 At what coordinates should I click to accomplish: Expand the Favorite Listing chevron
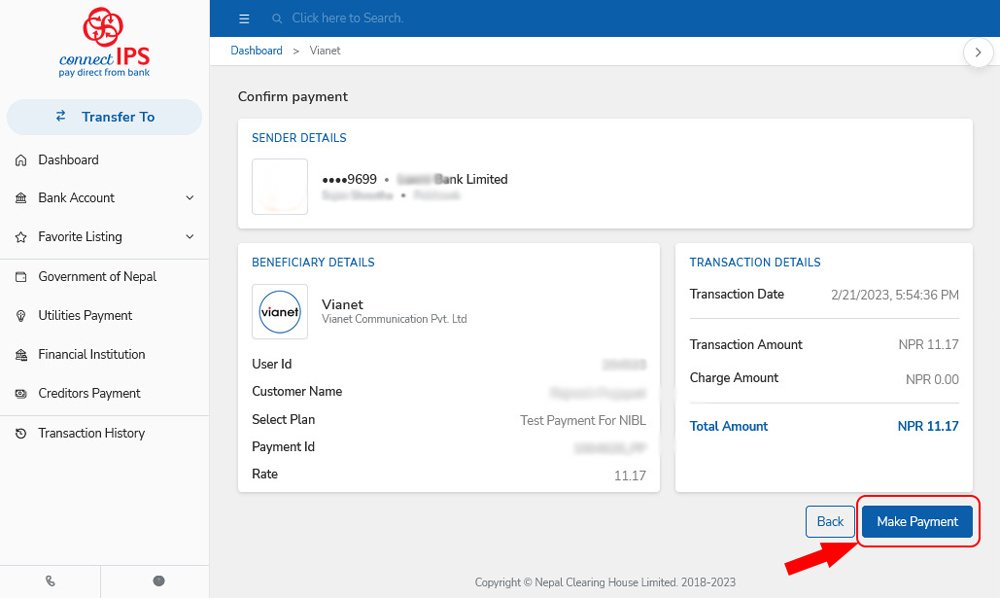click(x=189, y=237)
